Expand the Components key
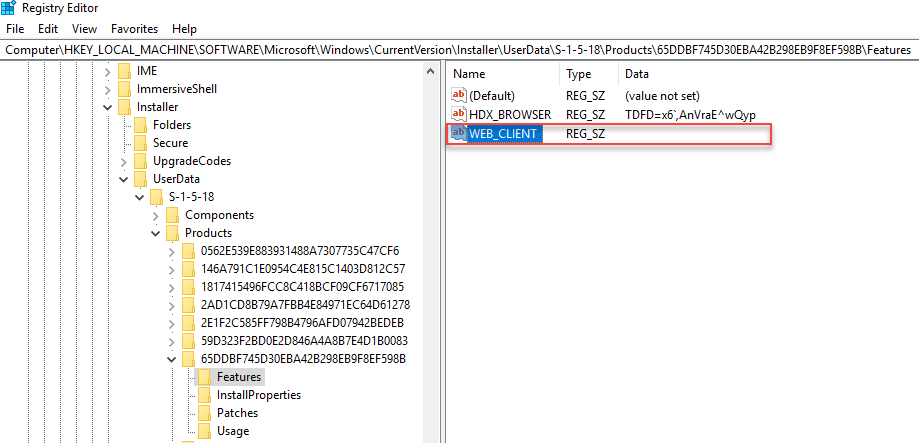The width and height of the screenshot is (919, 443). tap(155, 215)
